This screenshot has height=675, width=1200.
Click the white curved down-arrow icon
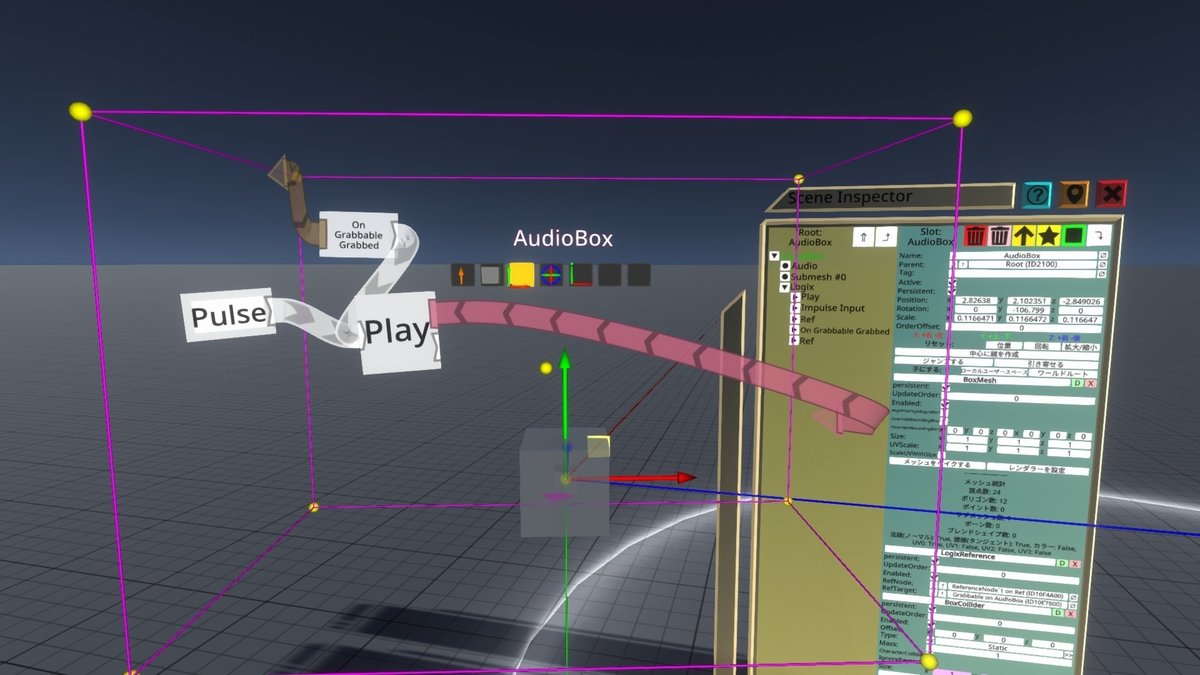[1098, 235]
